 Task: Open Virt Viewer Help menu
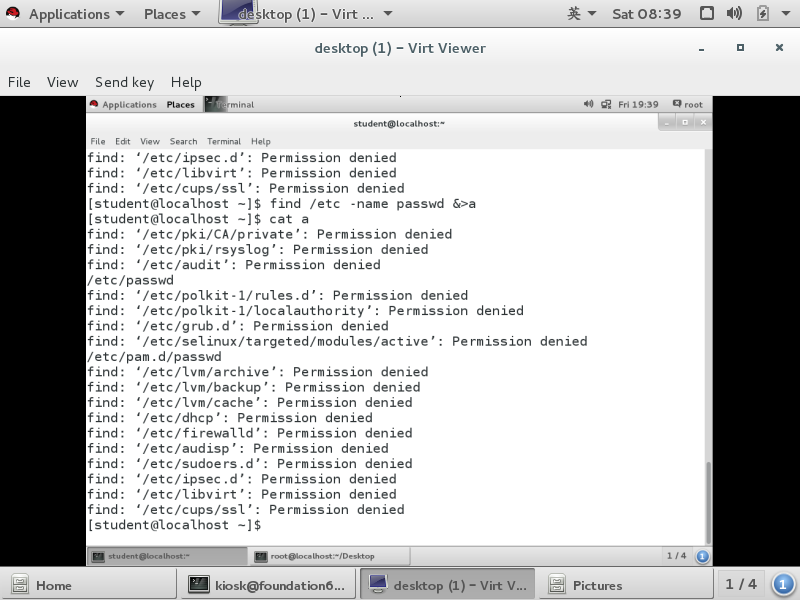coord(186,82)
